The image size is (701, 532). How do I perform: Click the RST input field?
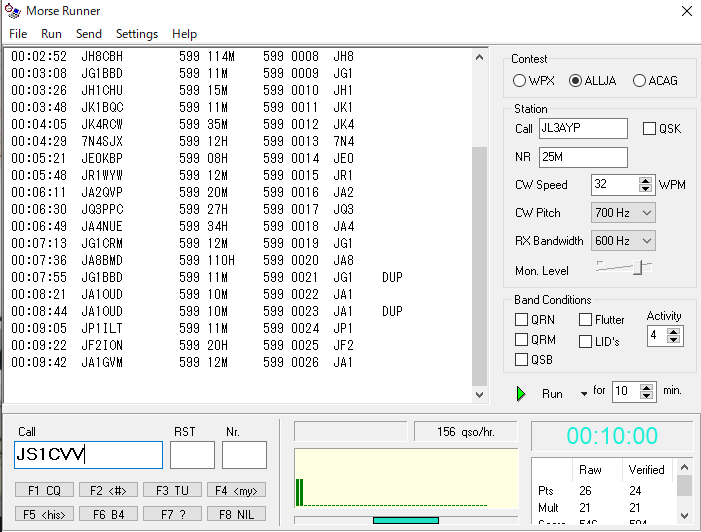(x=192, y=455)
